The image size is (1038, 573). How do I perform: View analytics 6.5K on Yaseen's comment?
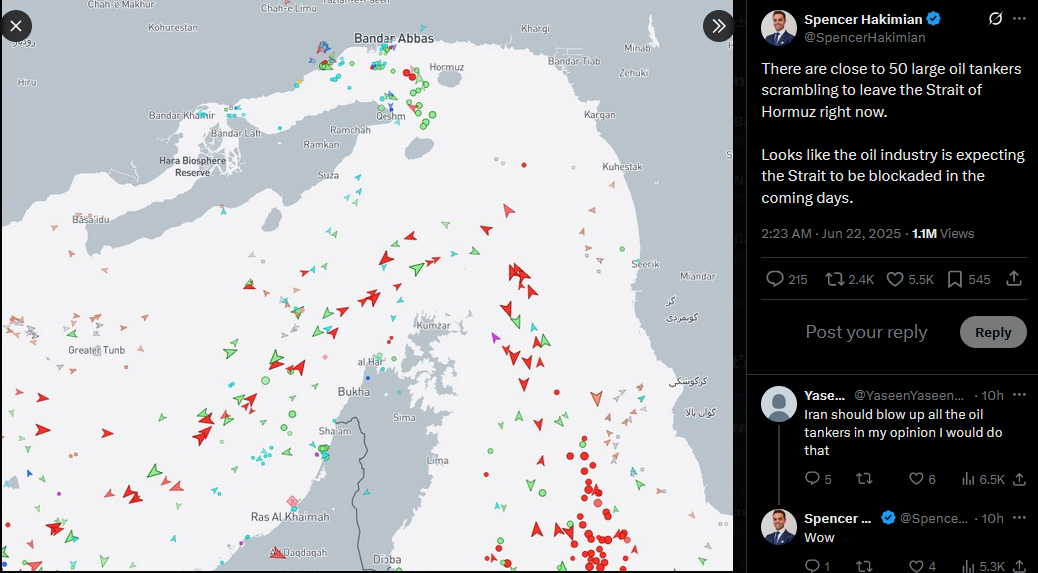tap(983, 479)
